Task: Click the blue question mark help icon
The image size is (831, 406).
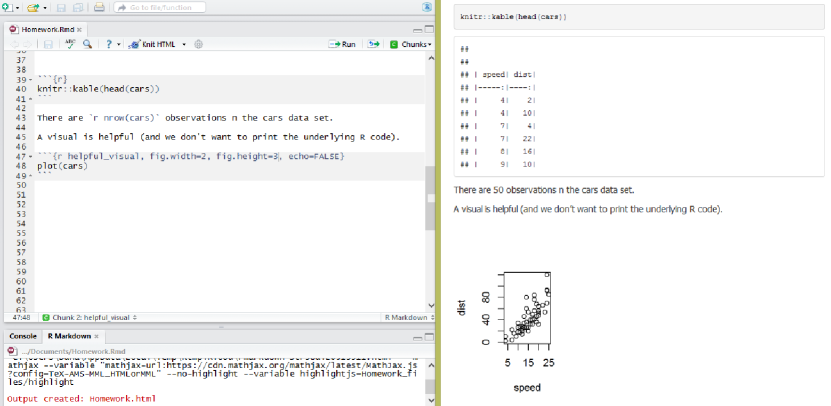Action: pos(108,44)
